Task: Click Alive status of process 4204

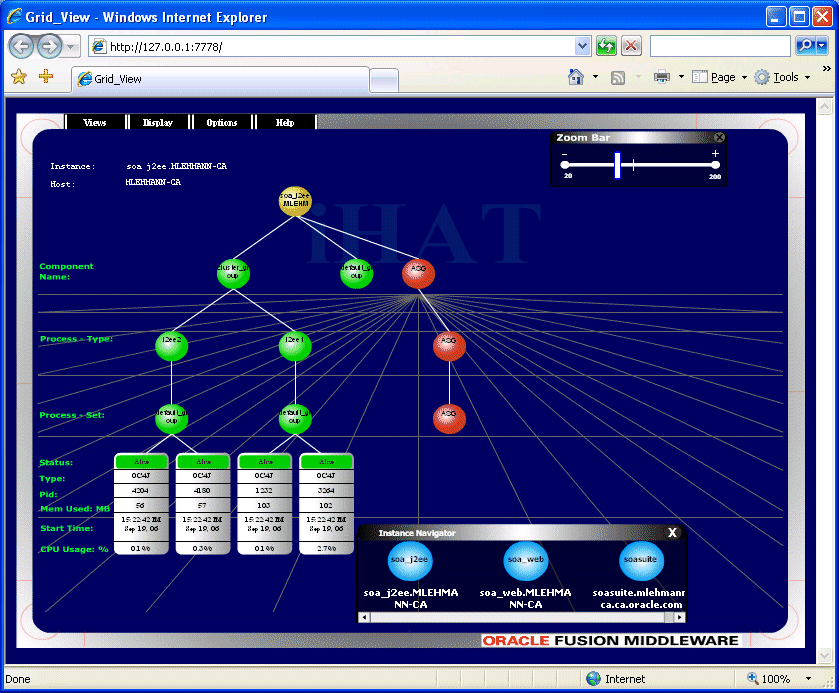Action: pos(141,461)
